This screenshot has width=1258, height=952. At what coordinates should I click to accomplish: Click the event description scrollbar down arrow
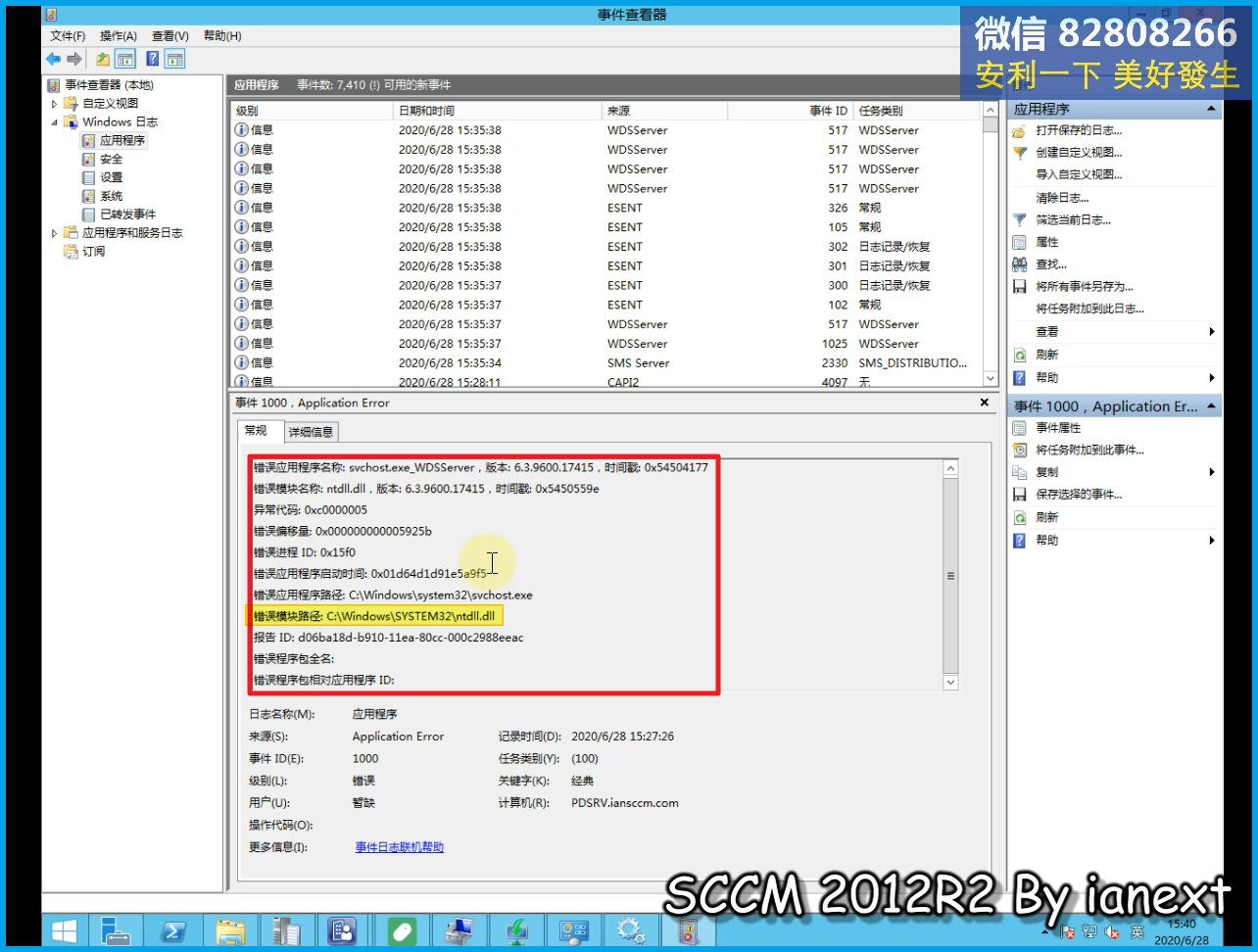pos(950,682)
